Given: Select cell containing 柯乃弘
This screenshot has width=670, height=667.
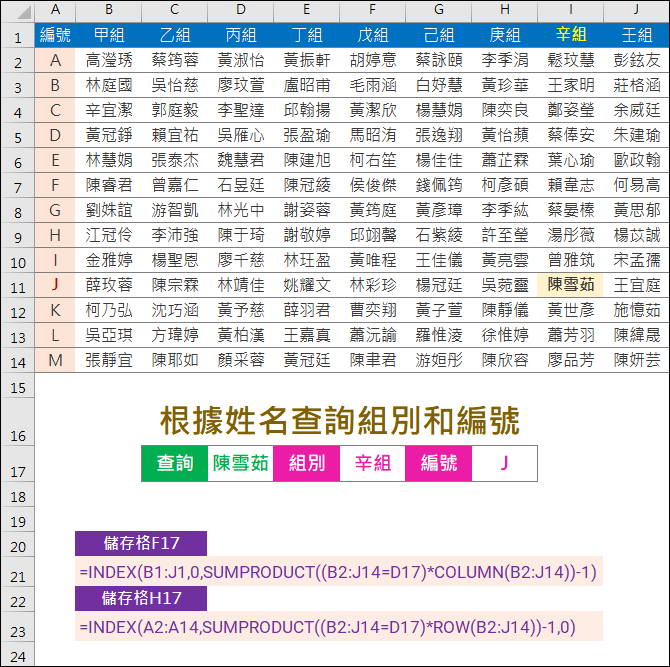Looking at the screenshot, I should pos(109,310).
